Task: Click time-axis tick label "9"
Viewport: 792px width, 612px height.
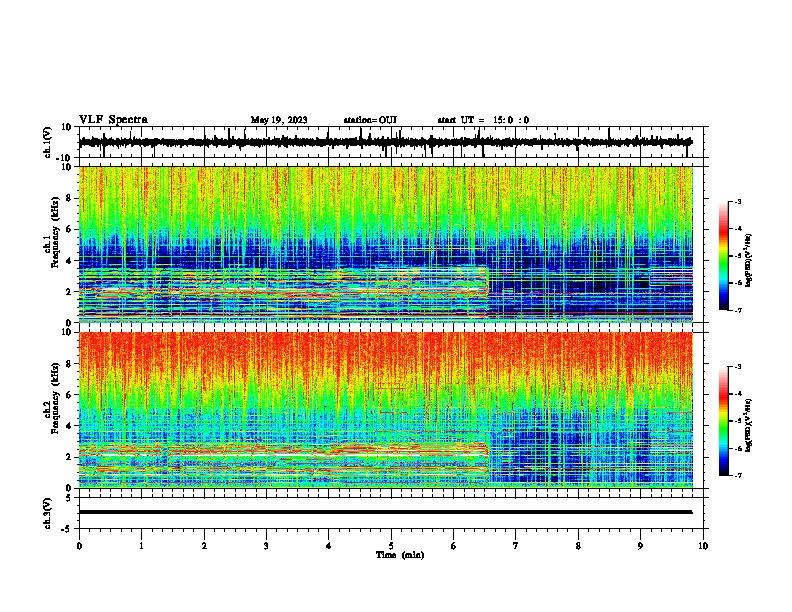Action: 640,546
